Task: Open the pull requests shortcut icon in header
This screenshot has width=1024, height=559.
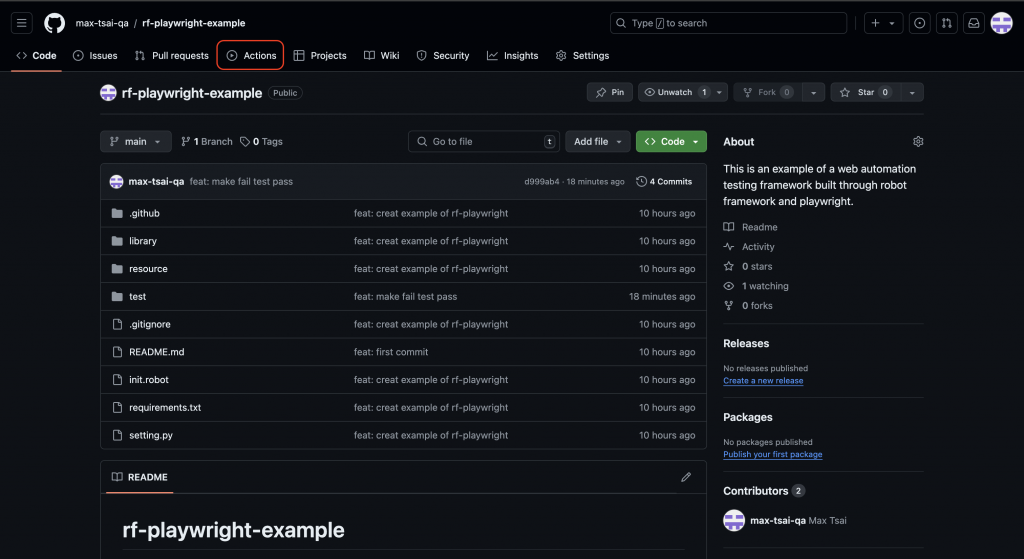Action: (946, 23)
